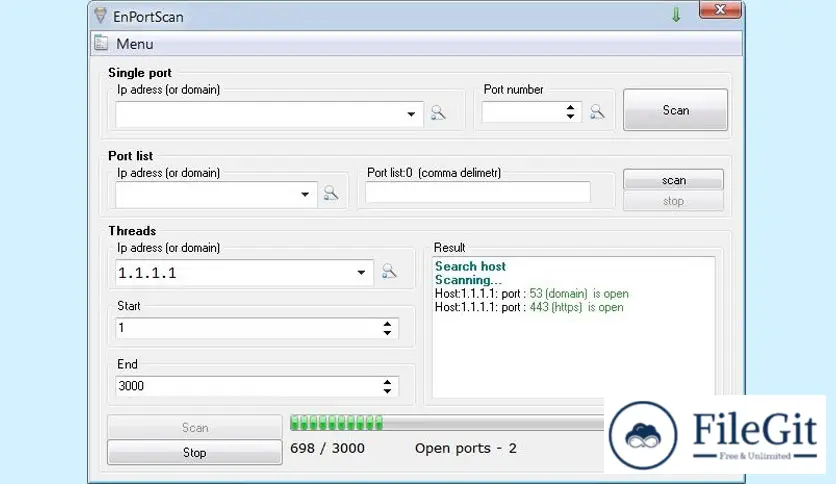This screenshot has height=484, width=836.
Task: Expand the Threads IP address dropdown
Action: coord(361,272)
